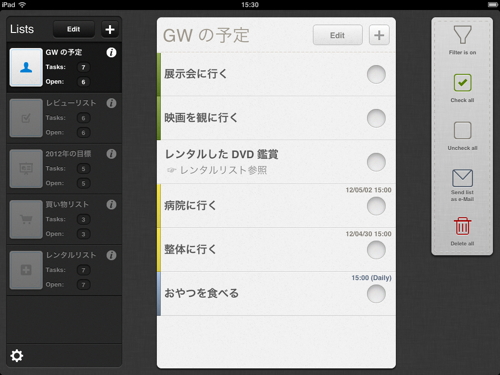The image size is (500, 375).
Task: Select the レンタルリスト list name
Action: (x=71, y=255)
